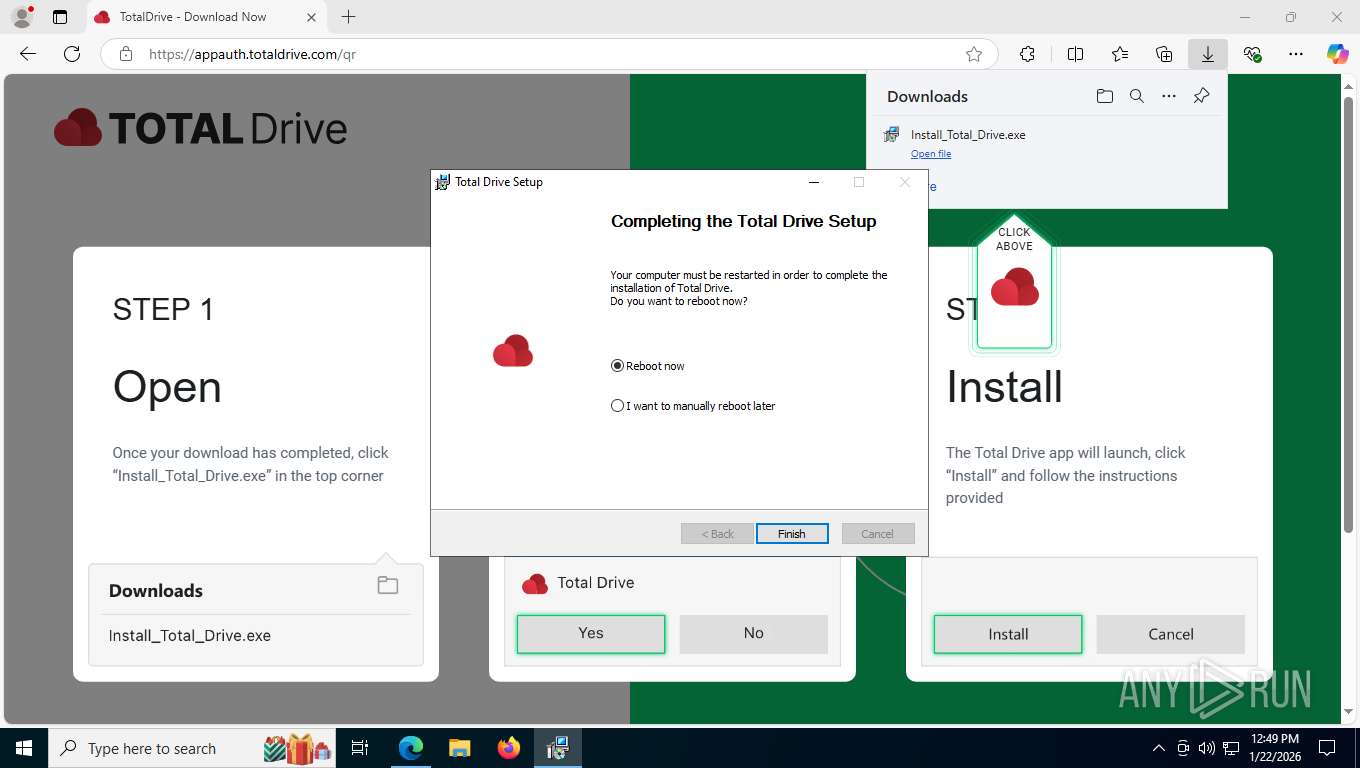Open the notification center
Screen dimensions: 1360x768
(1327, 748)
